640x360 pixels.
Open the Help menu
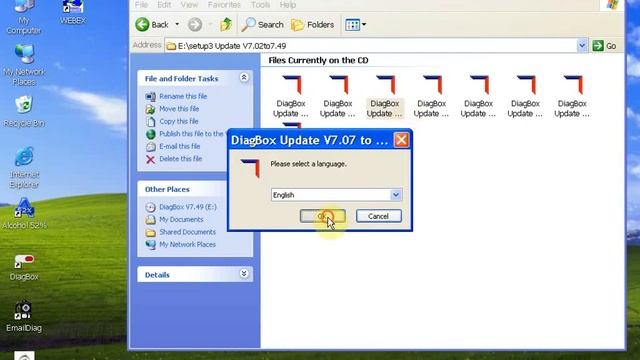pos(287,5)
